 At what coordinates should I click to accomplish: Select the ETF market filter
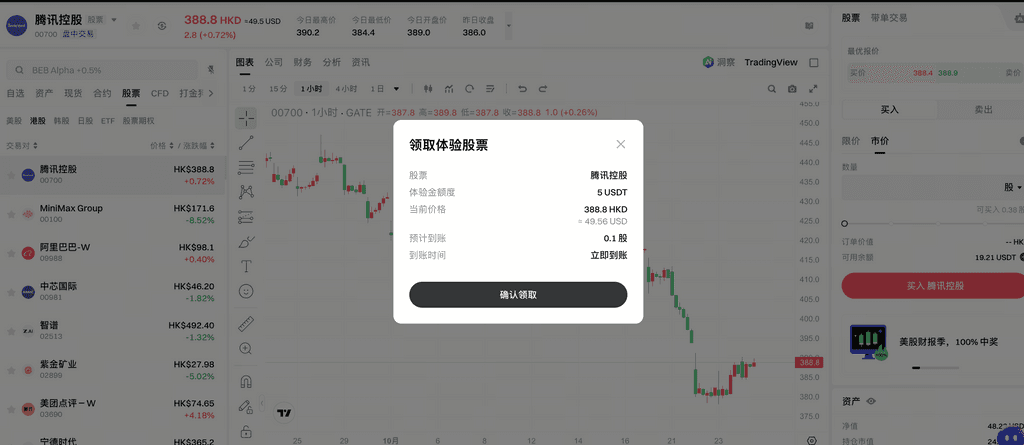coord(108,121)
